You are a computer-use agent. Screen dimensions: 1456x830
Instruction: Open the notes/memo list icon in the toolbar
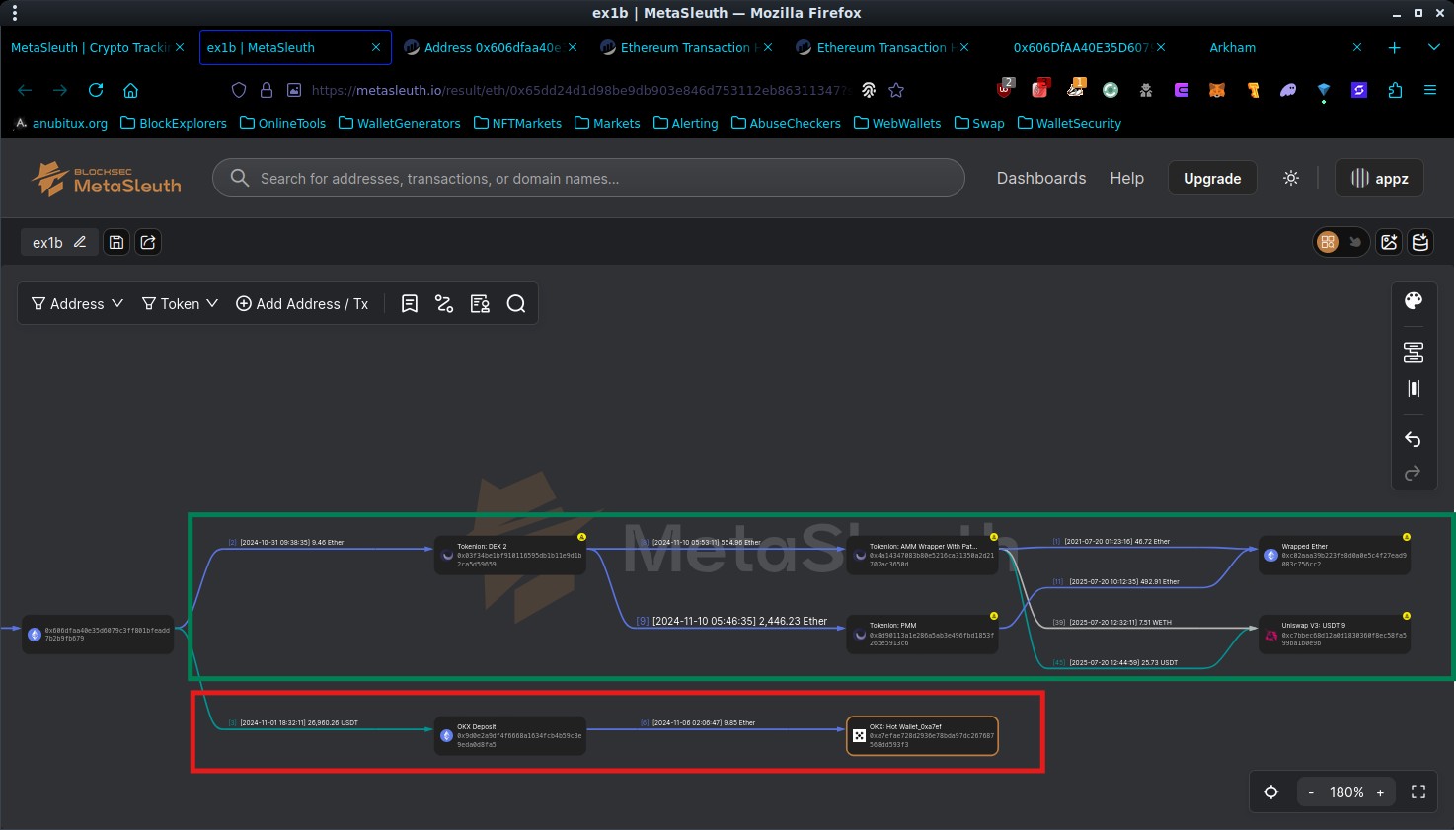(410, 304)
